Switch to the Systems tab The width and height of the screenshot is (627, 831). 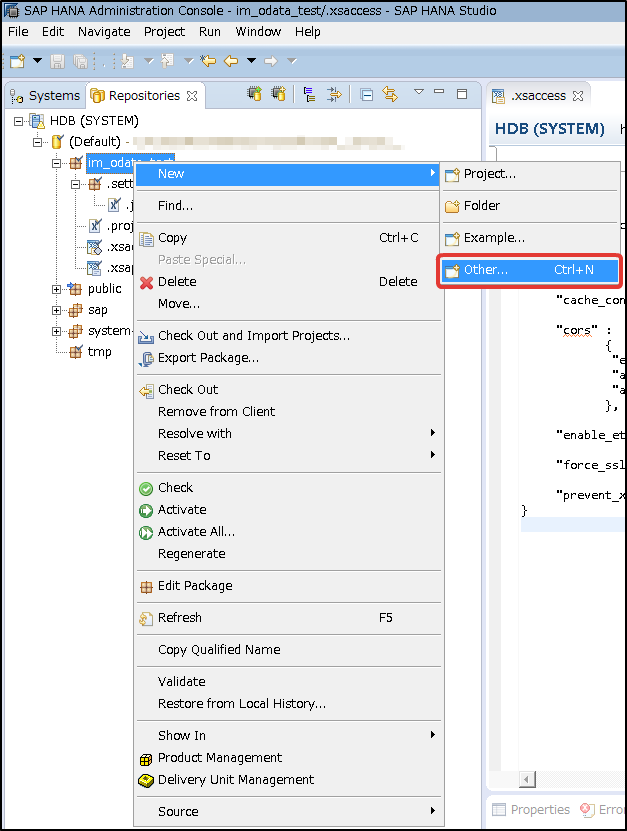coord(45,96)
